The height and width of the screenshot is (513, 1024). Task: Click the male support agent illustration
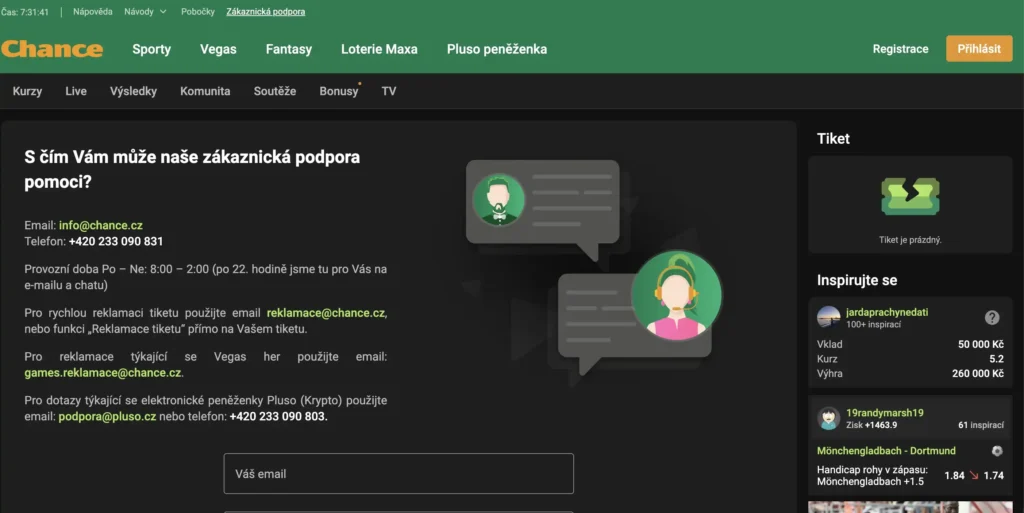coord(498,200)
